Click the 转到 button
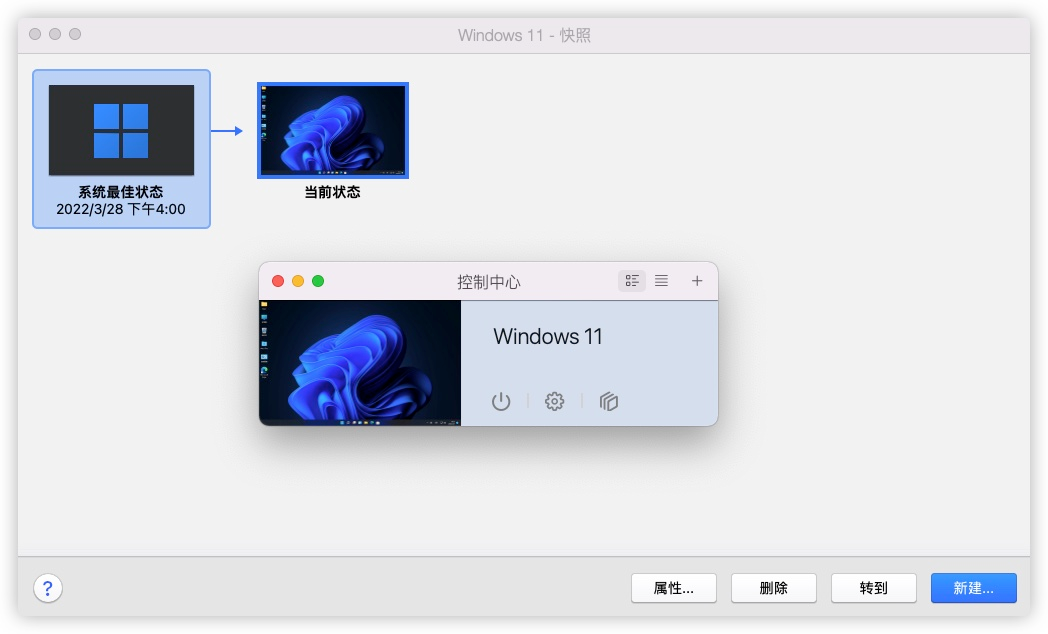Screen dimensions: 1048x634 point(874,588)
